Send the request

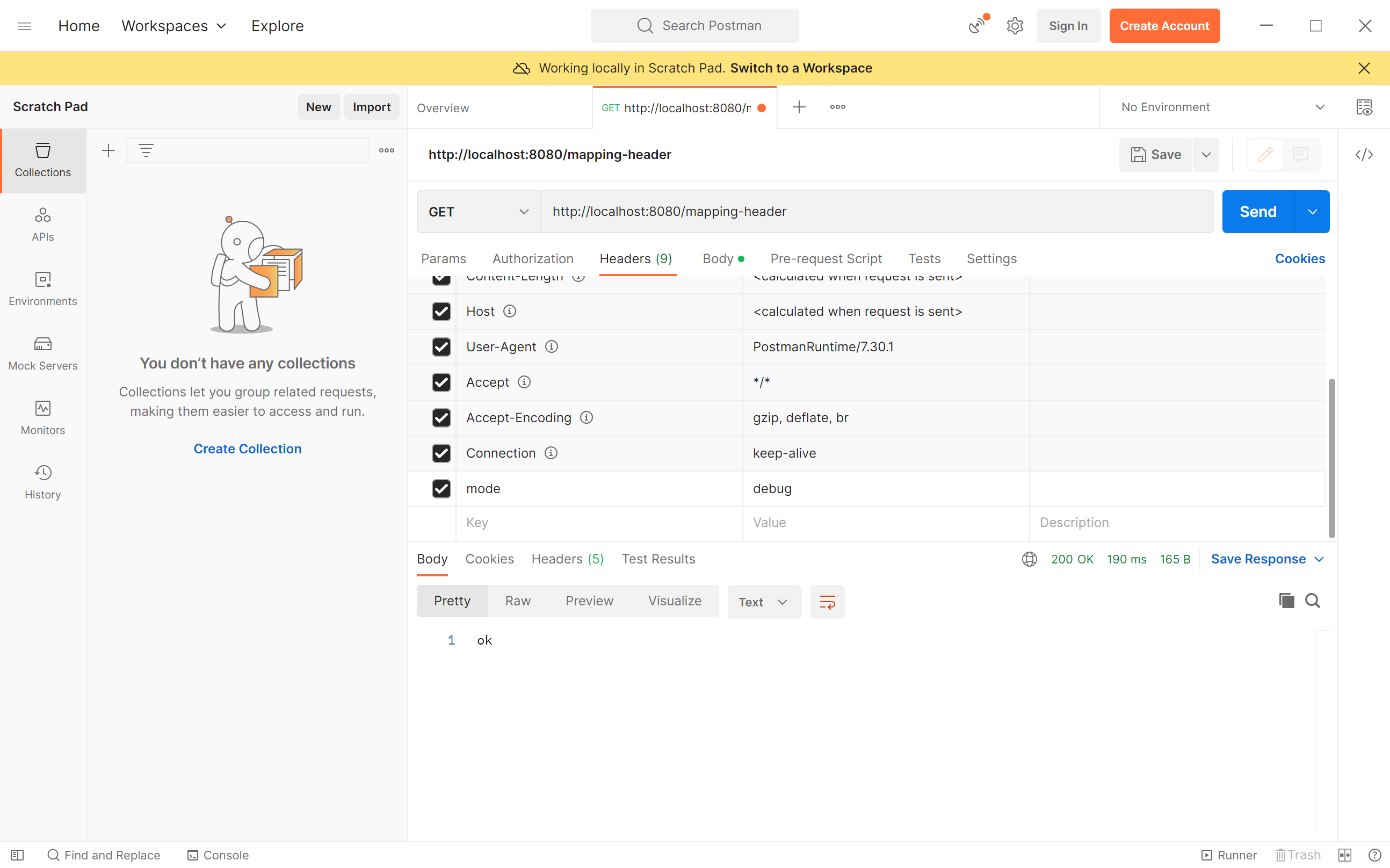coord(1258,212)
